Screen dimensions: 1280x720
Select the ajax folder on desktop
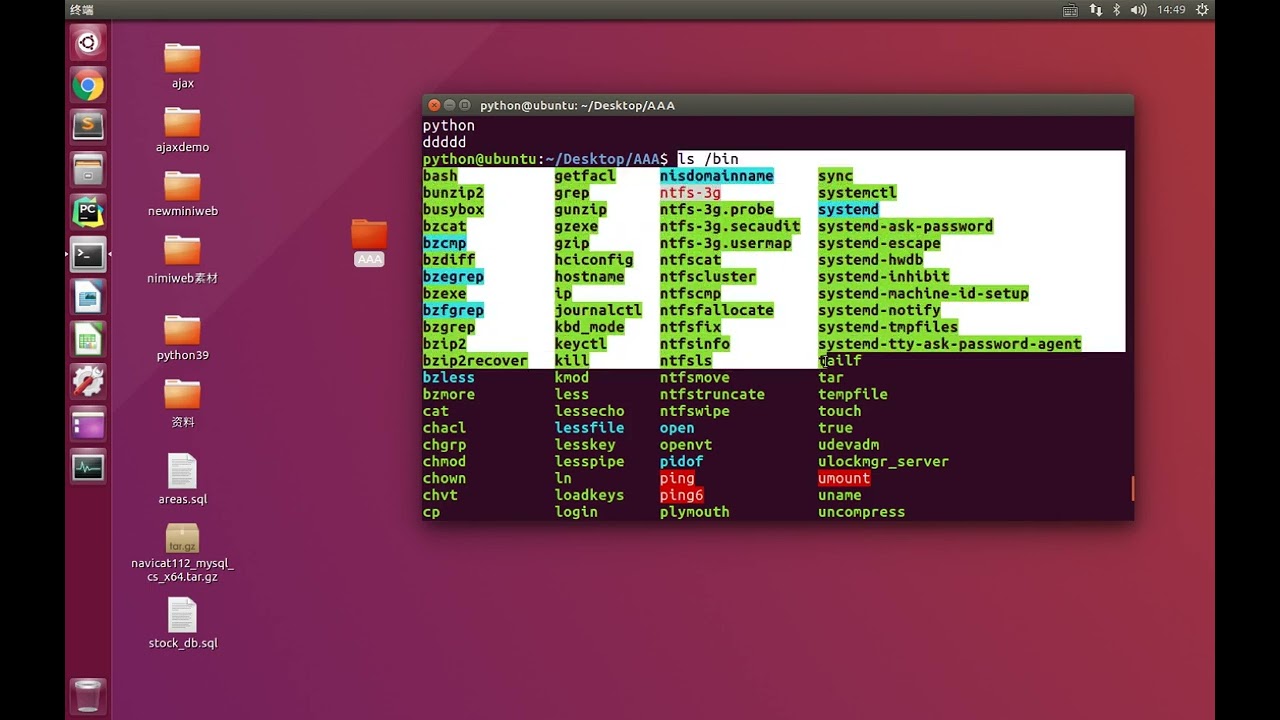[x=182, y=66]
